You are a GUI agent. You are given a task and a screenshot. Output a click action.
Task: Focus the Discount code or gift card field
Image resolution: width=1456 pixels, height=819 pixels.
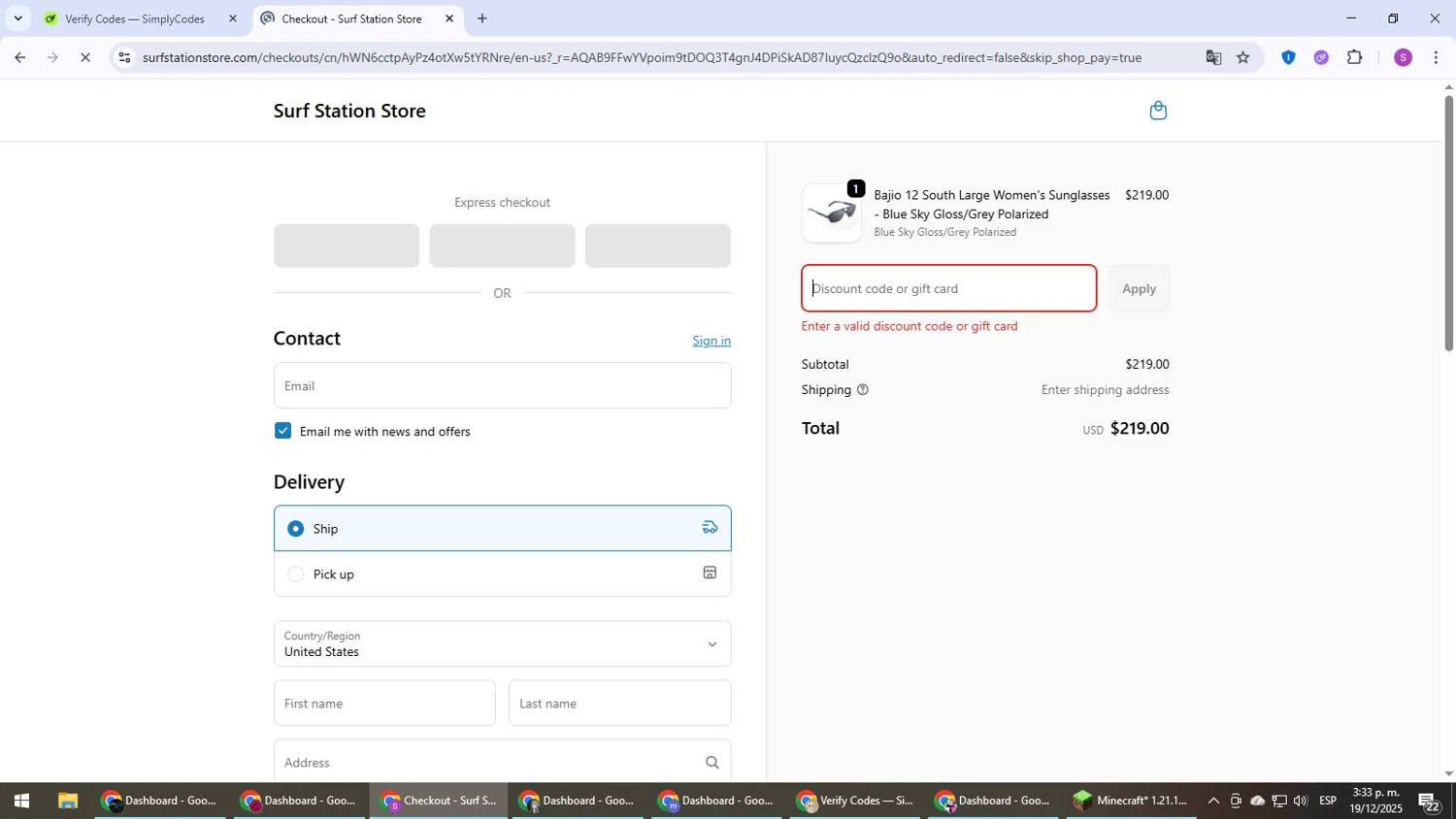click(948, 288)
